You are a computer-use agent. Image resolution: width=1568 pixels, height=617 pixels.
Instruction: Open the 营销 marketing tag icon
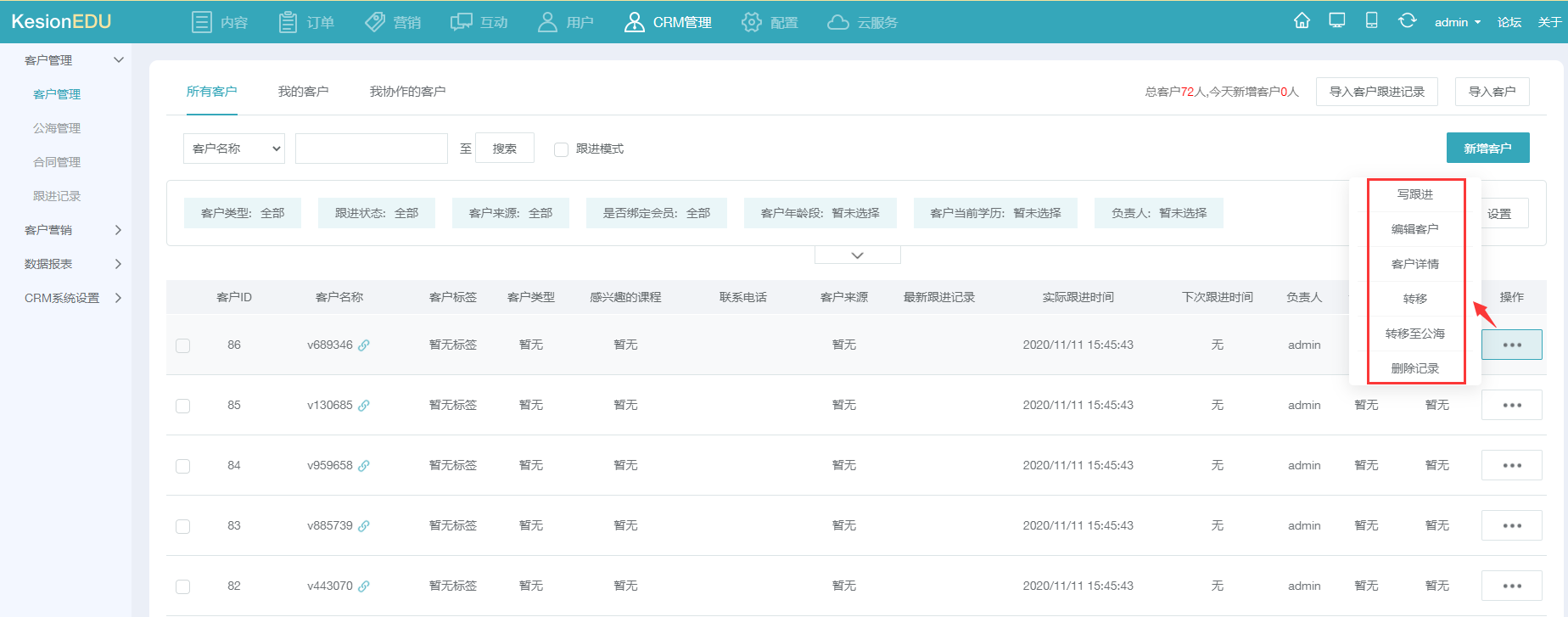375,22
